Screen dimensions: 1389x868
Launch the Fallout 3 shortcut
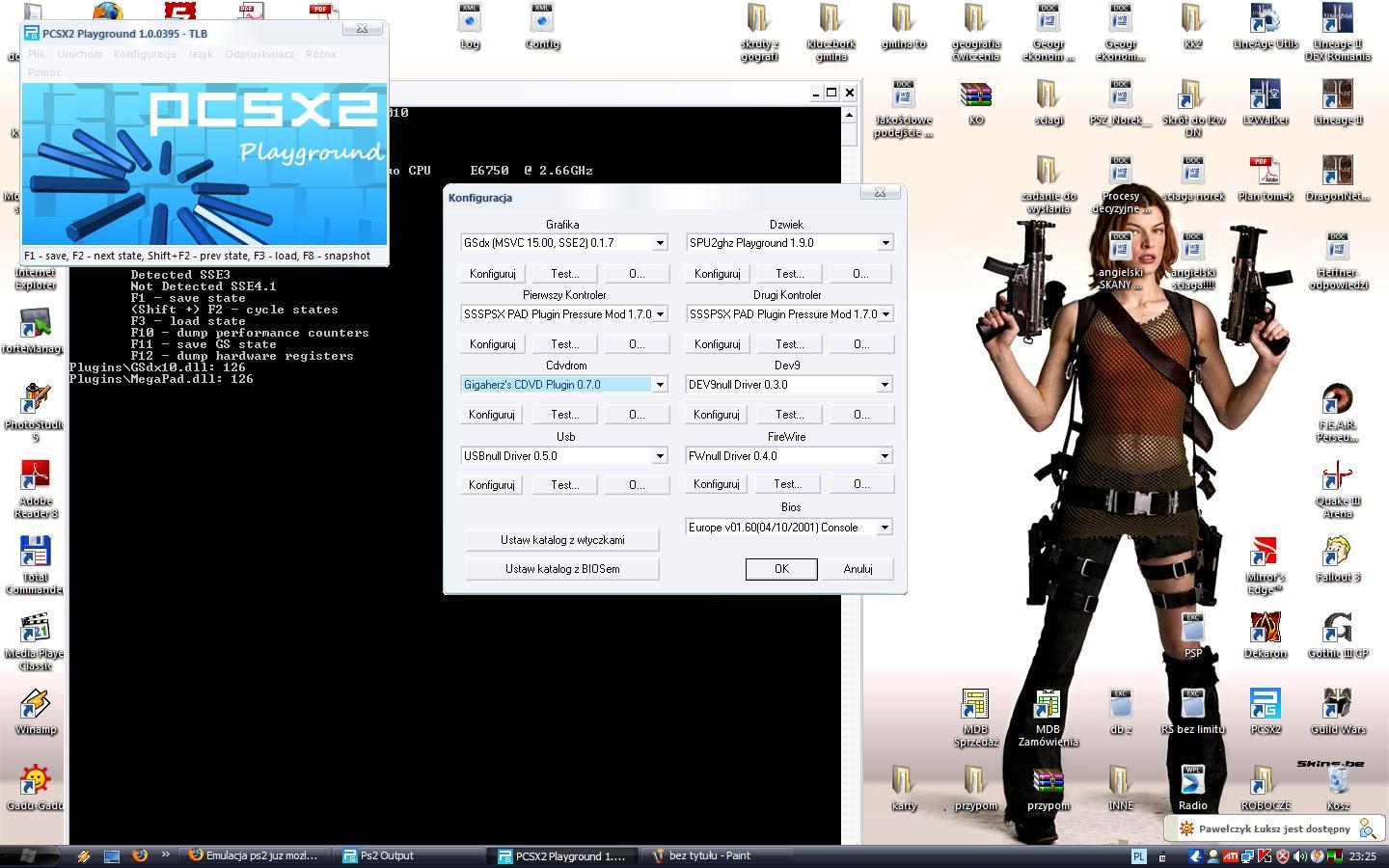tap(1337, 559)
